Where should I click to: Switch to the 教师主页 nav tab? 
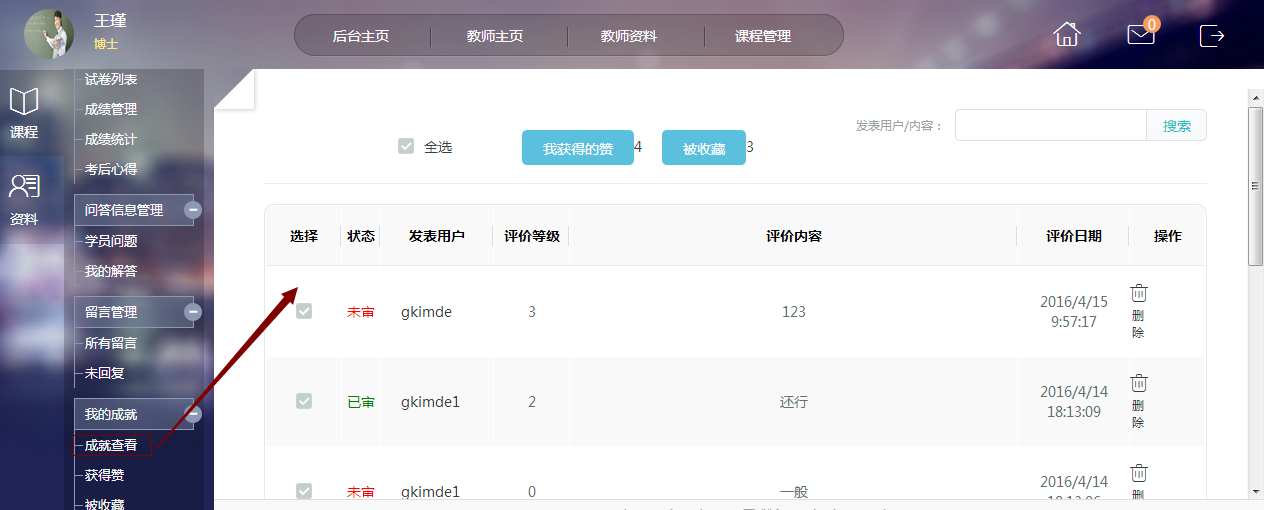pos(495,36)
